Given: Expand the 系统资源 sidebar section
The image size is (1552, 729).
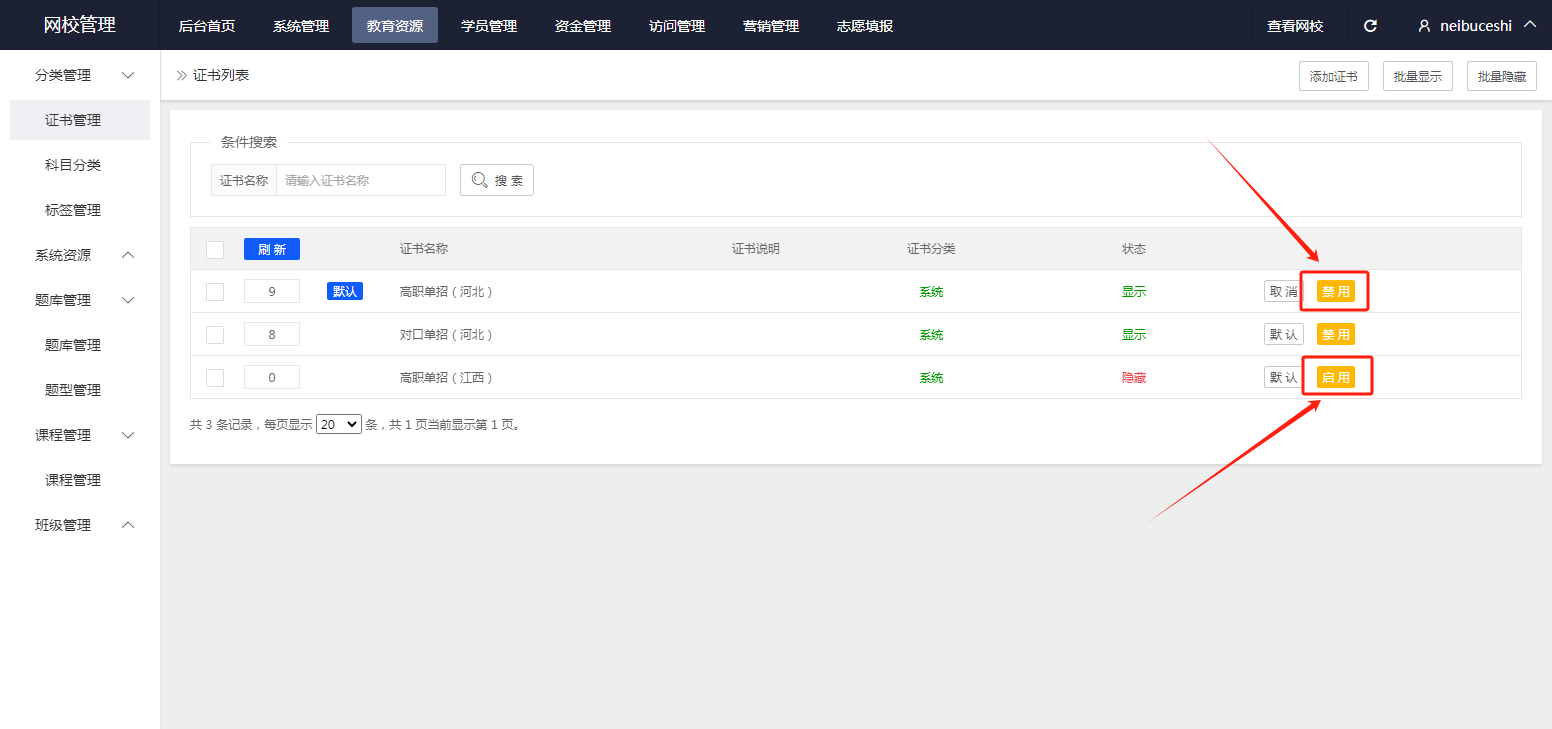Looking at the screenshot, I should (128, 255).
